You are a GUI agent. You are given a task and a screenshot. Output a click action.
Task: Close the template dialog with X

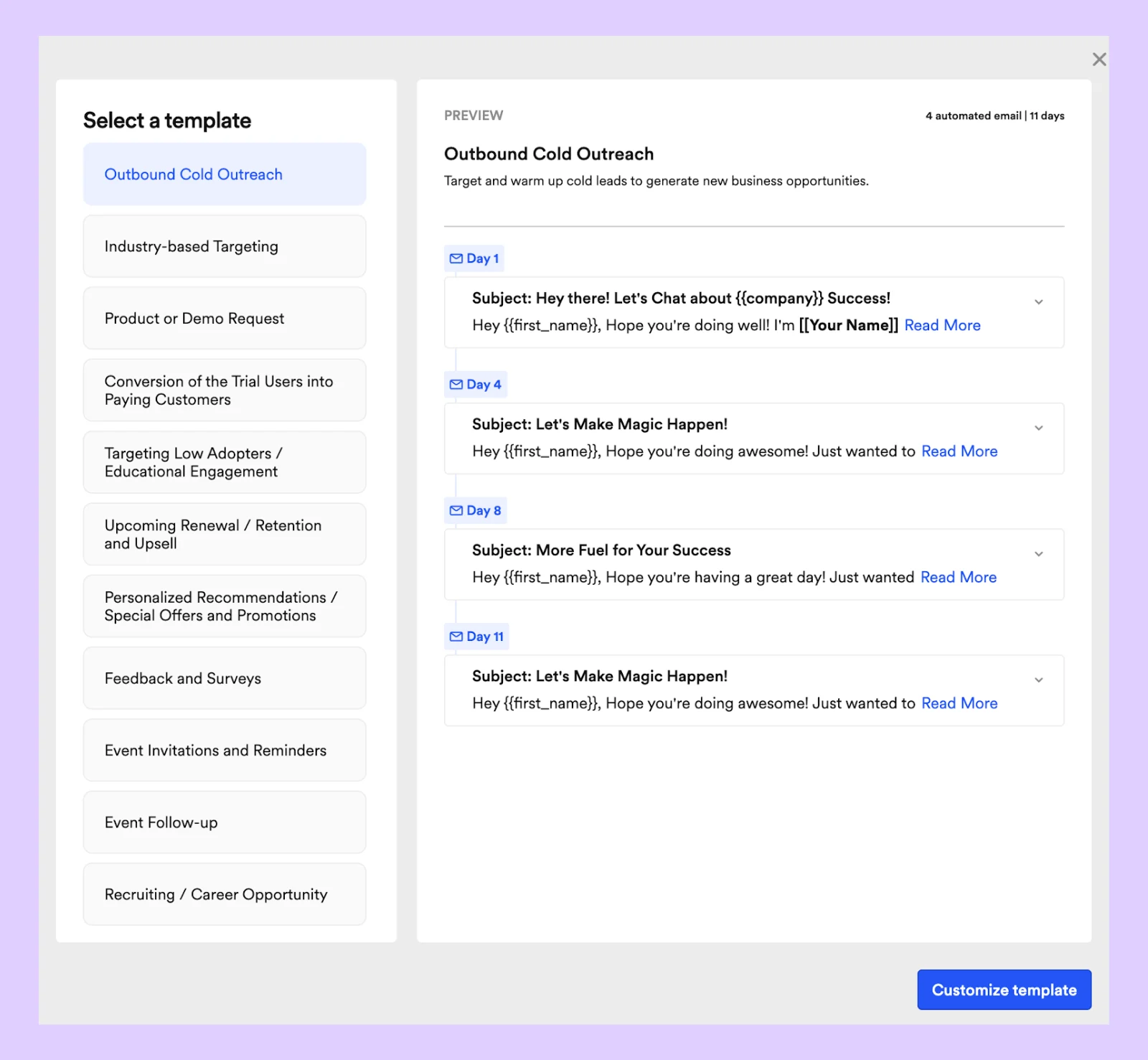point(1098,60)
